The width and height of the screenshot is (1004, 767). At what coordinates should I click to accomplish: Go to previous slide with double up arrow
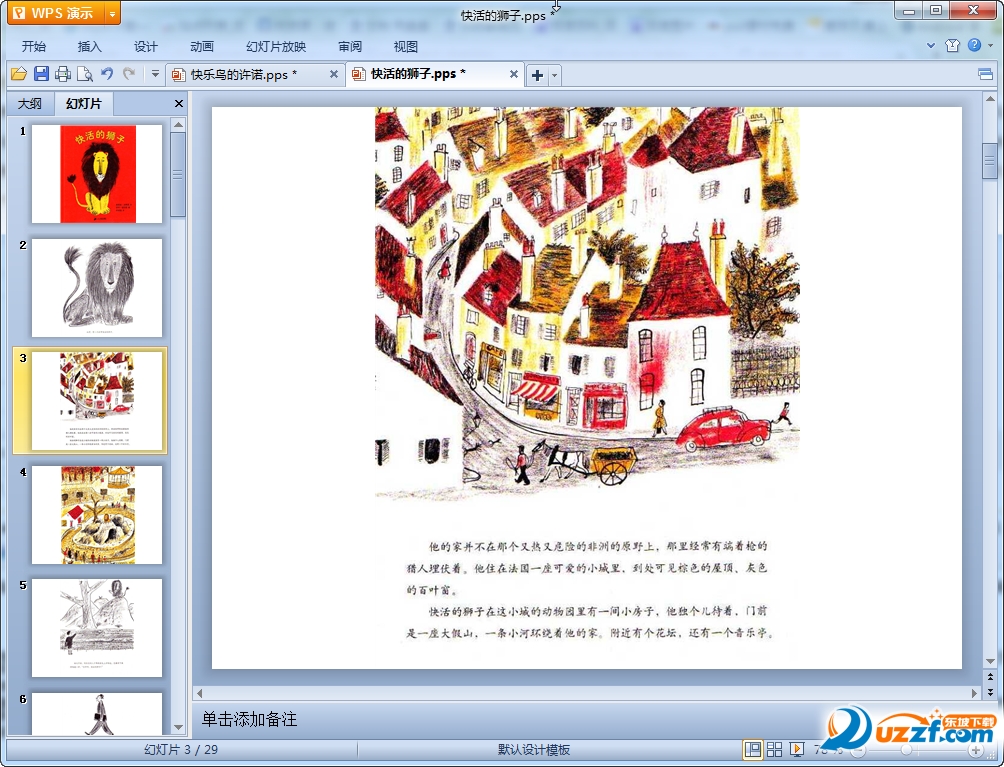point(990,677)
